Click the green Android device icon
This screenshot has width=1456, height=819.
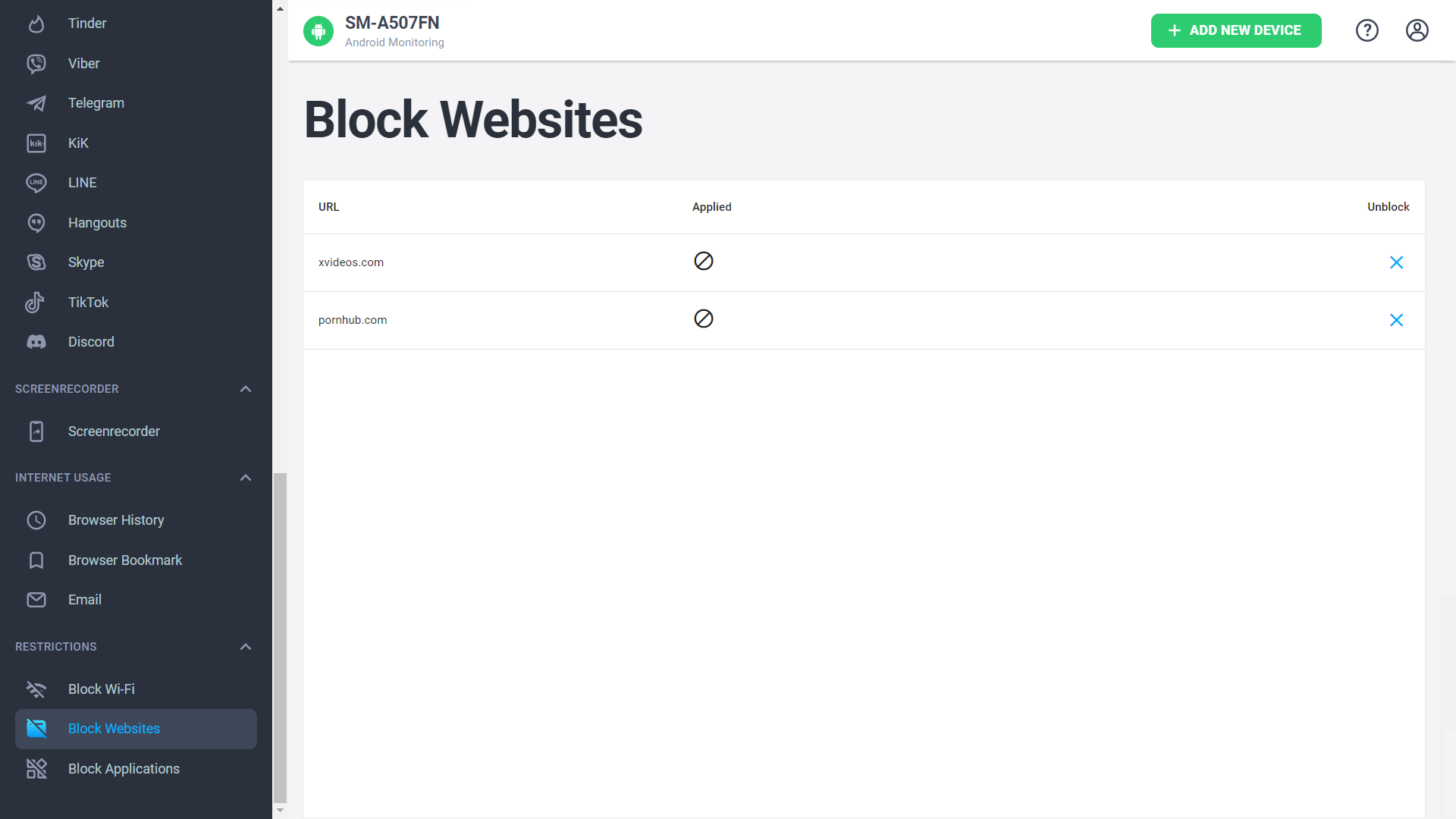(x=318, y=31)
